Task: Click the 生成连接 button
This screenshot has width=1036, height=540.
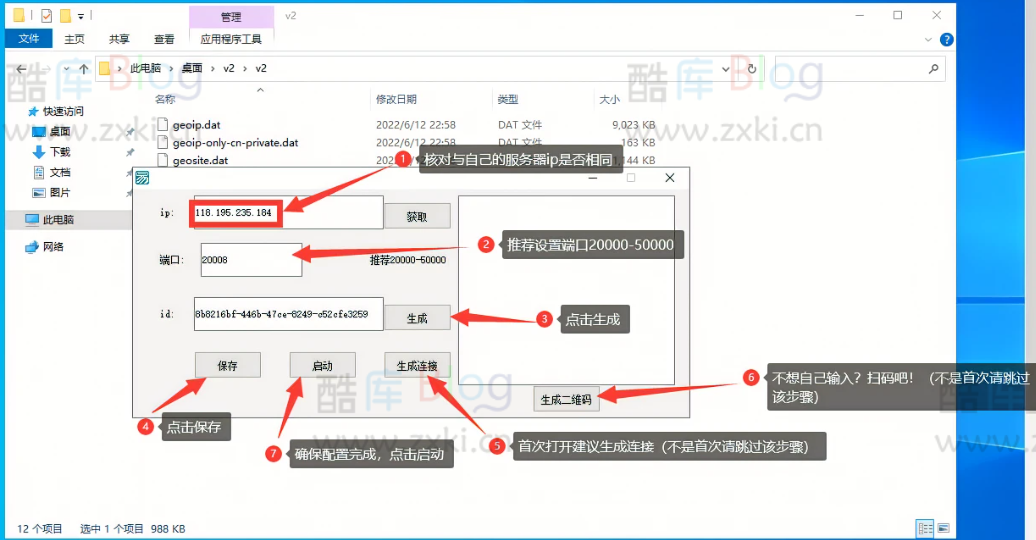Action: point(417,365)
